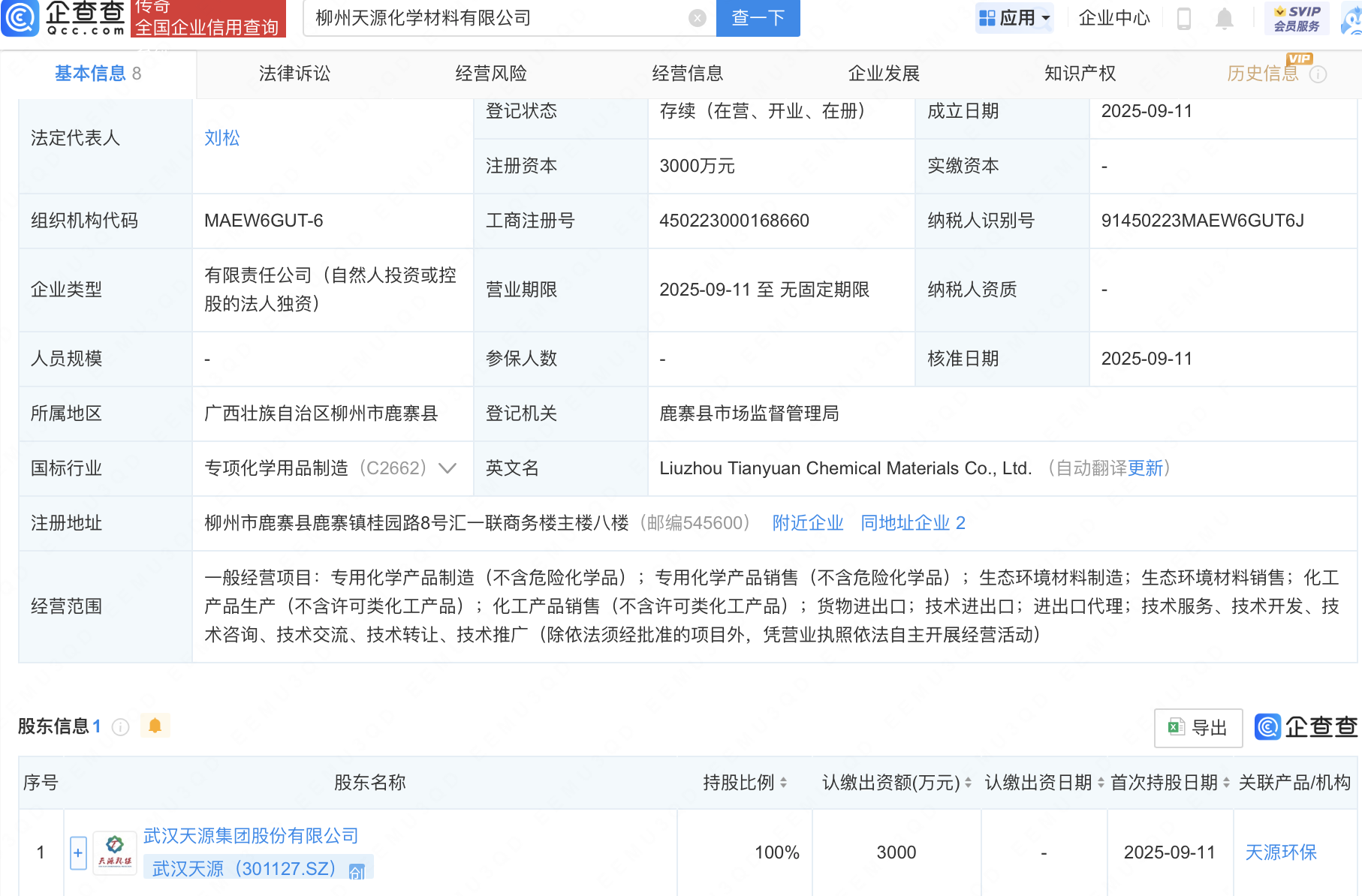Clear the search box with the X icon
The width and height of the screenshot is (1362, 896).
coord(697,18)
